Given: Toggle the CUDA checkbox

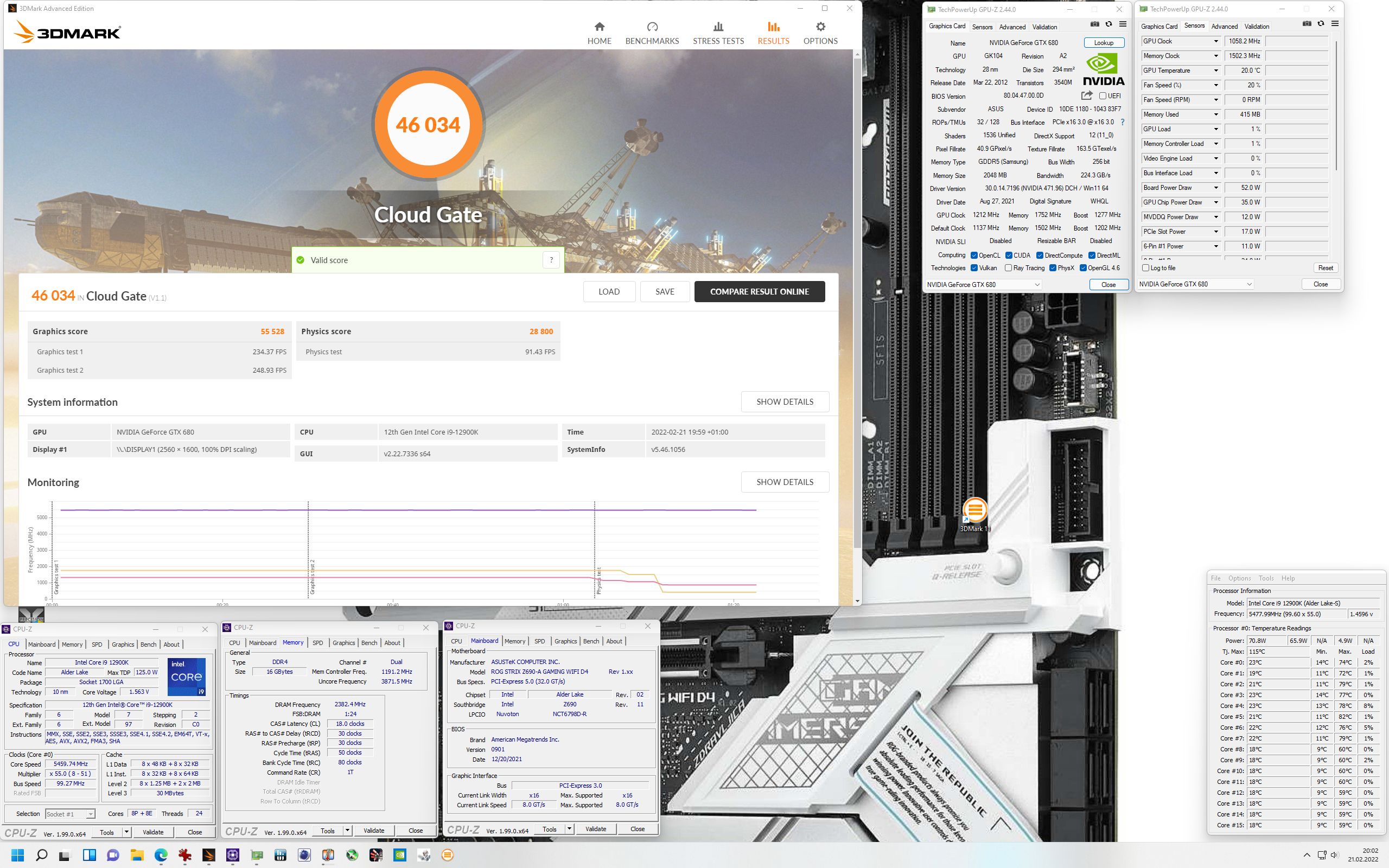Looking at the screenshot, I should pos(1009,256).
